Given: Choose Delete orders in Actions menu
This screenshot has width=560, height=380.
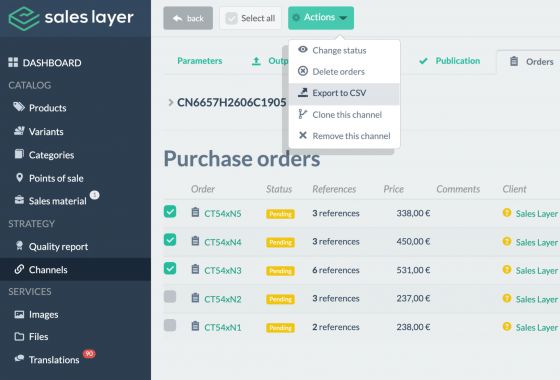Looking at the screenshot, I should [344, 72].
